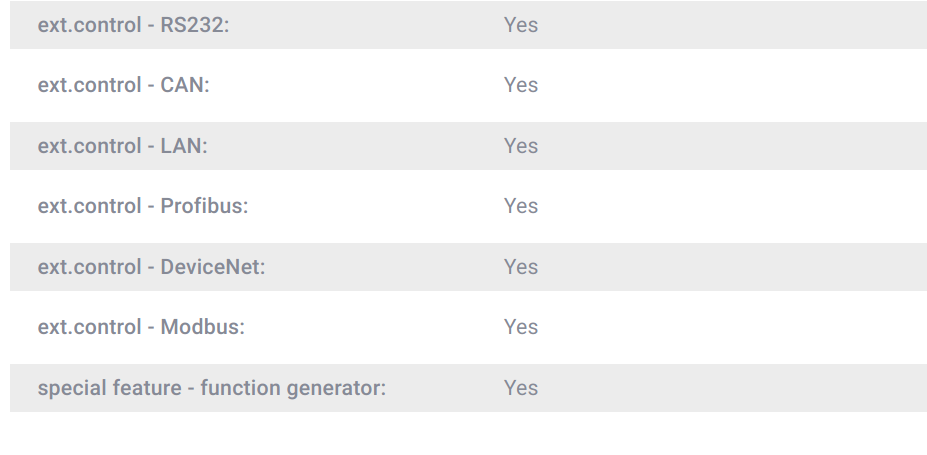927x455 pixels.
Task: Click the 'special feature - function generator:' label
Action: (x=211, y=388)
